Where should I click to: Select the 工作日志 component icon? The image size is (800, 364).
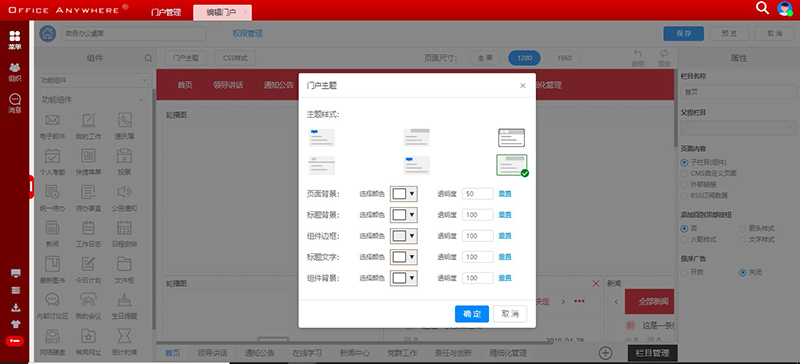coord(89,228)
